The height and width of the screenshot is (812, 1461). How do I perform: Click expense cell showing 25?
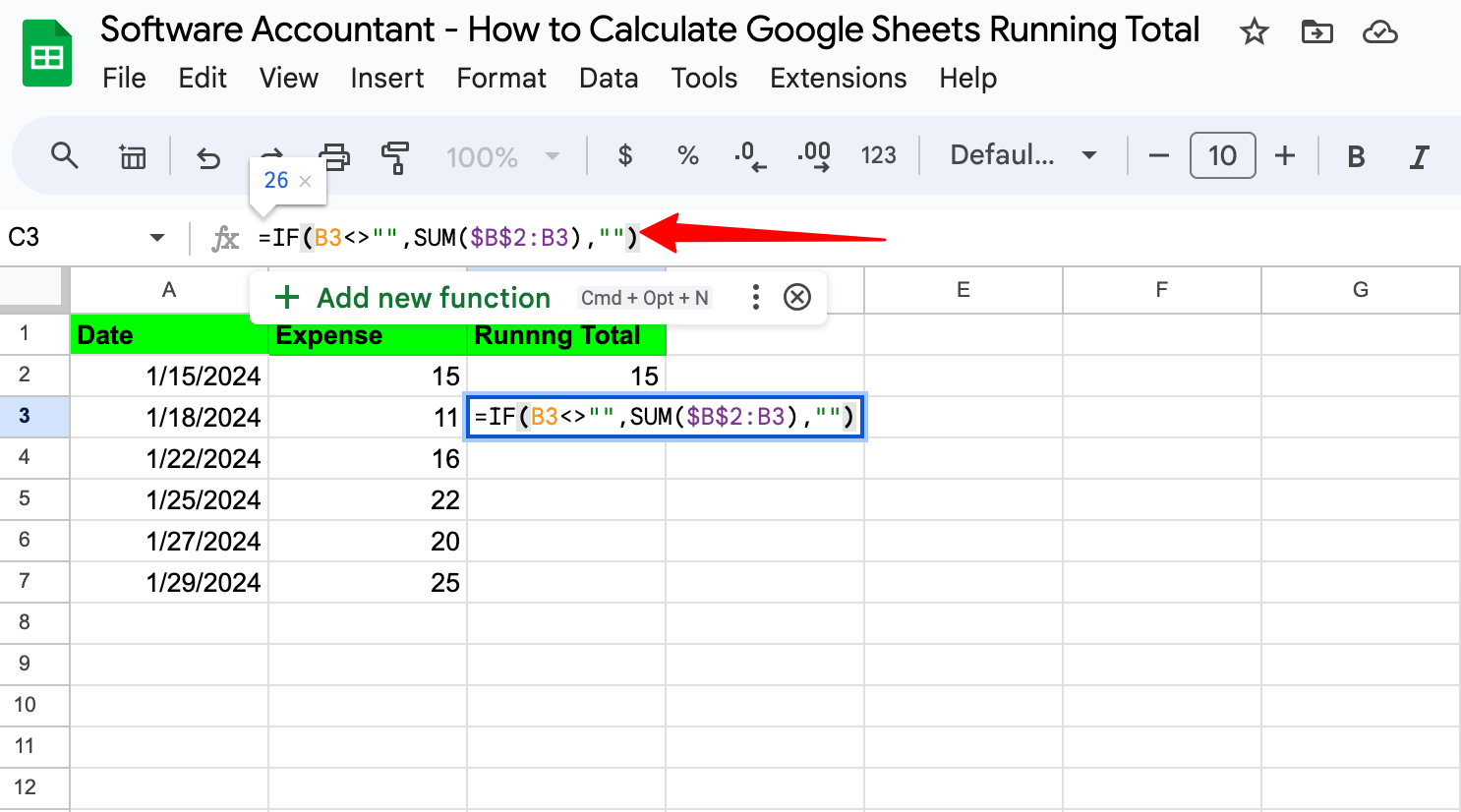click(x=368, y=582)
